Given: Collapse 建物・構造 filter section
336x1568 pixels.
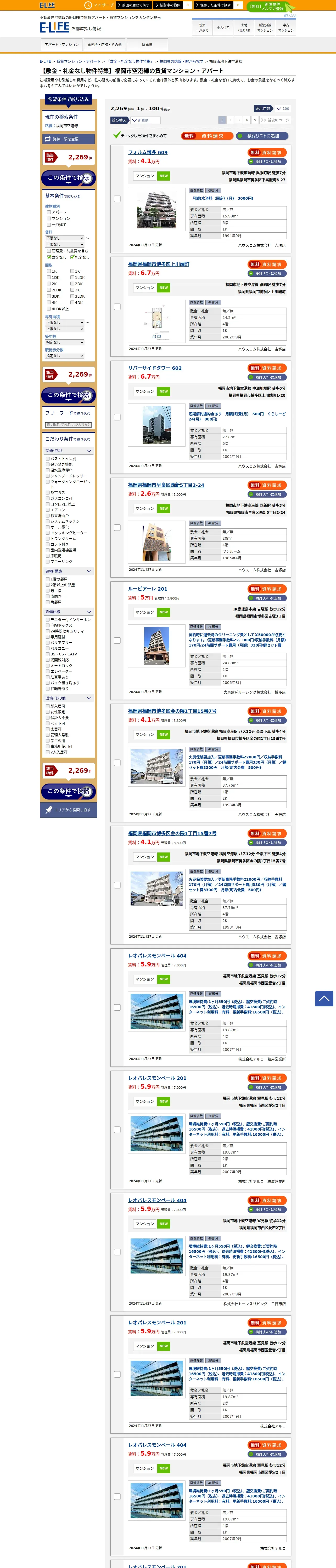Looking at the screenshot, I should 69,572.
